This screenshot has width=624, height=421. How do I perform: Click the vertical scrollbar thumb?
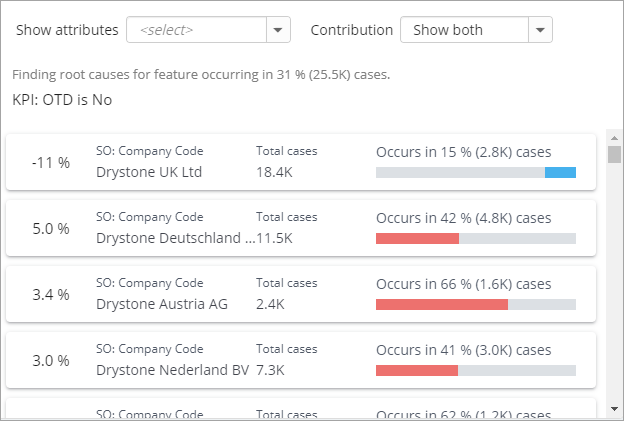614,154
